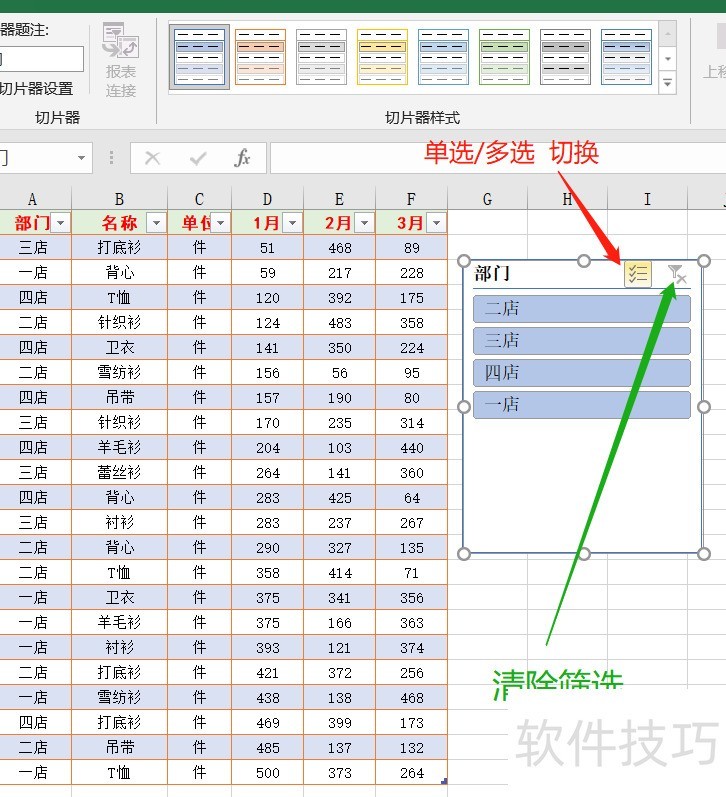
Task: Open the 单位 column filter dropdown
Action: [x=221, y=223]
